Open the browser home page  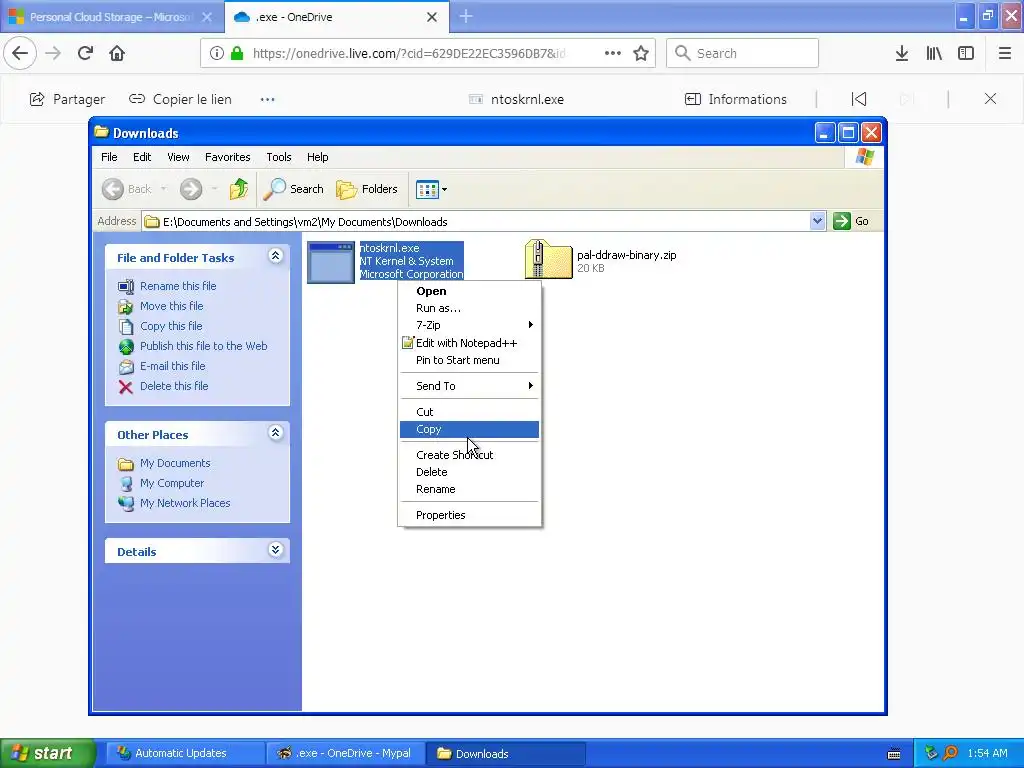[117, 53]
